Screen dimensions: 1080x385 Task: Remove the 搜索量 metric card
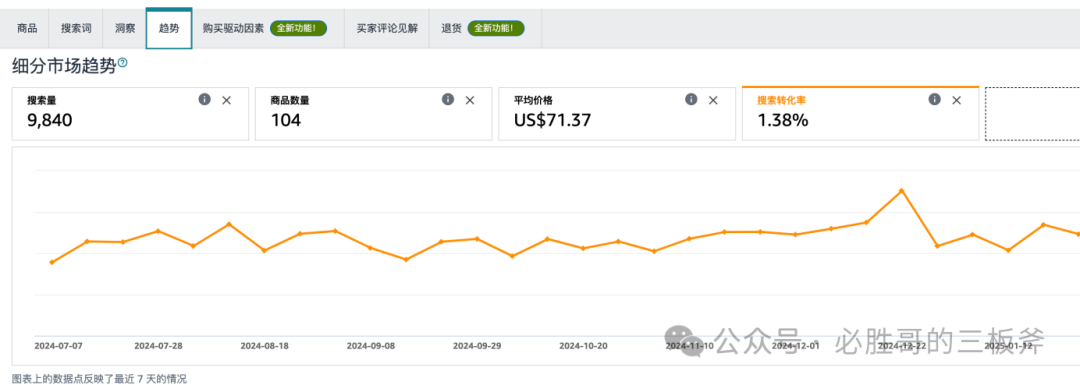[226, 100]
